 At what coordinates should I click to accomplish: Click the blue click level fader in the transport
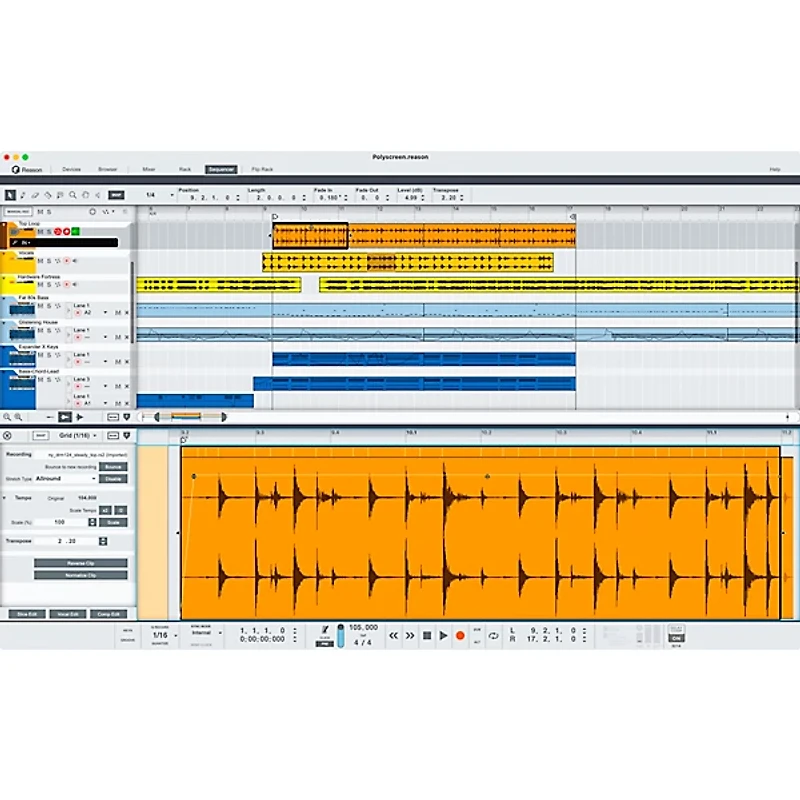[341, 636]
